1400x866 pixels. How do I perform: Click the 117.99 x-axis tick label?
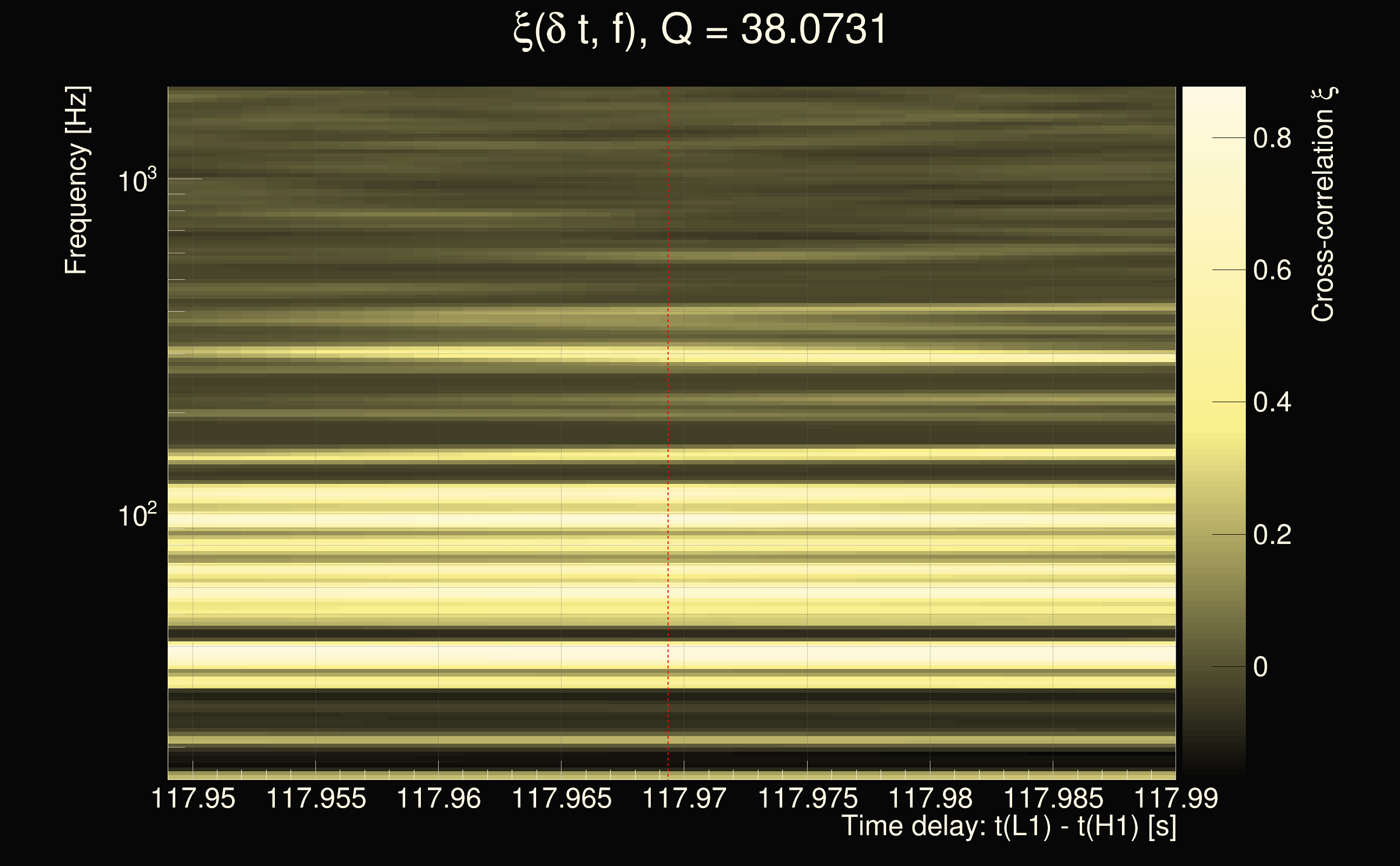1176,798
